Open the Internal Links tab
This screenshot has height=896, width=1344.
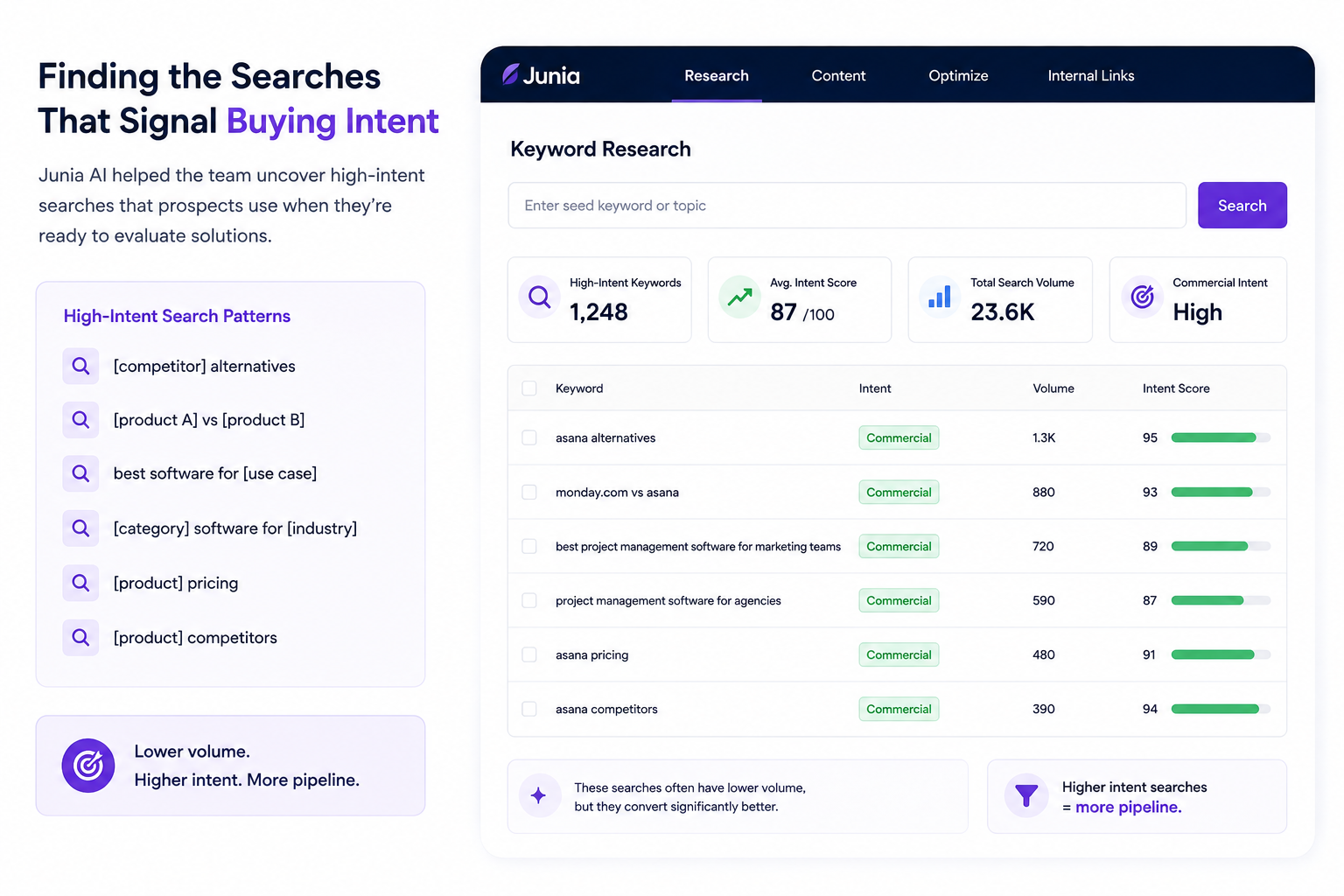pyautogui.click(x=1091, y=76)
